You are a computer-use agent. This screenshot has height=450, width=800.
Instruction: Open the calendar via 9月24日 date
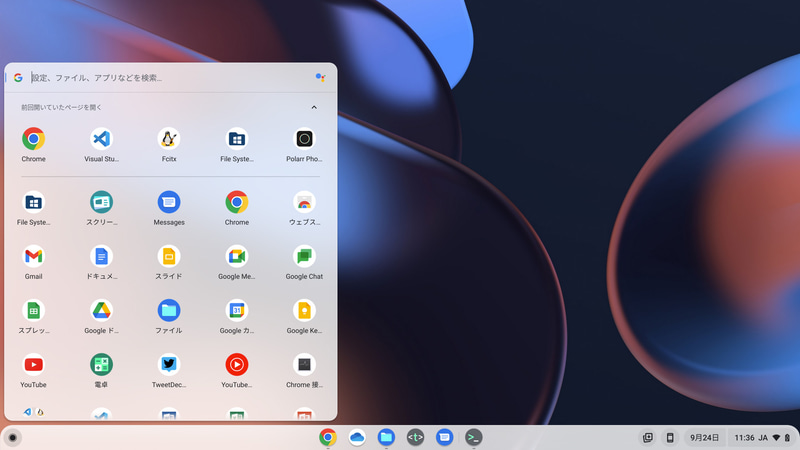(x=704, y=438)
